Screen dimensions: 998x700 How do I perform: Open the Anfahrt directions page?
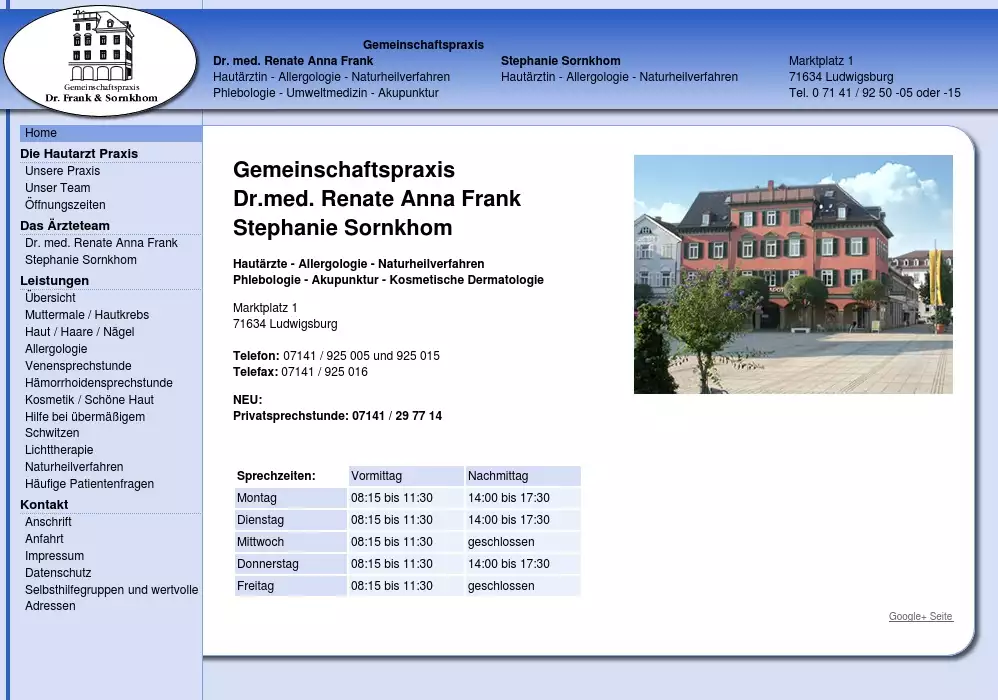[44, 539]
